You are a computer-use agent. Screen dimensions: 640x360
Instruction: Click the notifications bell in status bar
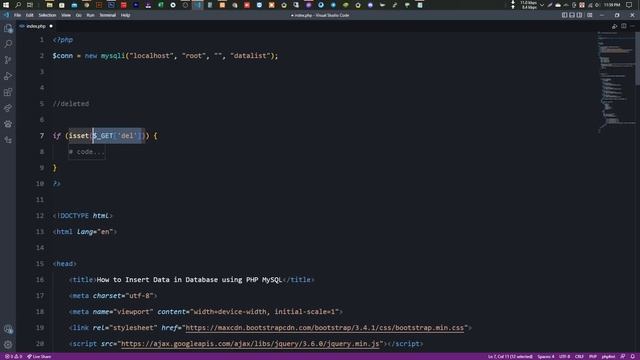[633, 357]
